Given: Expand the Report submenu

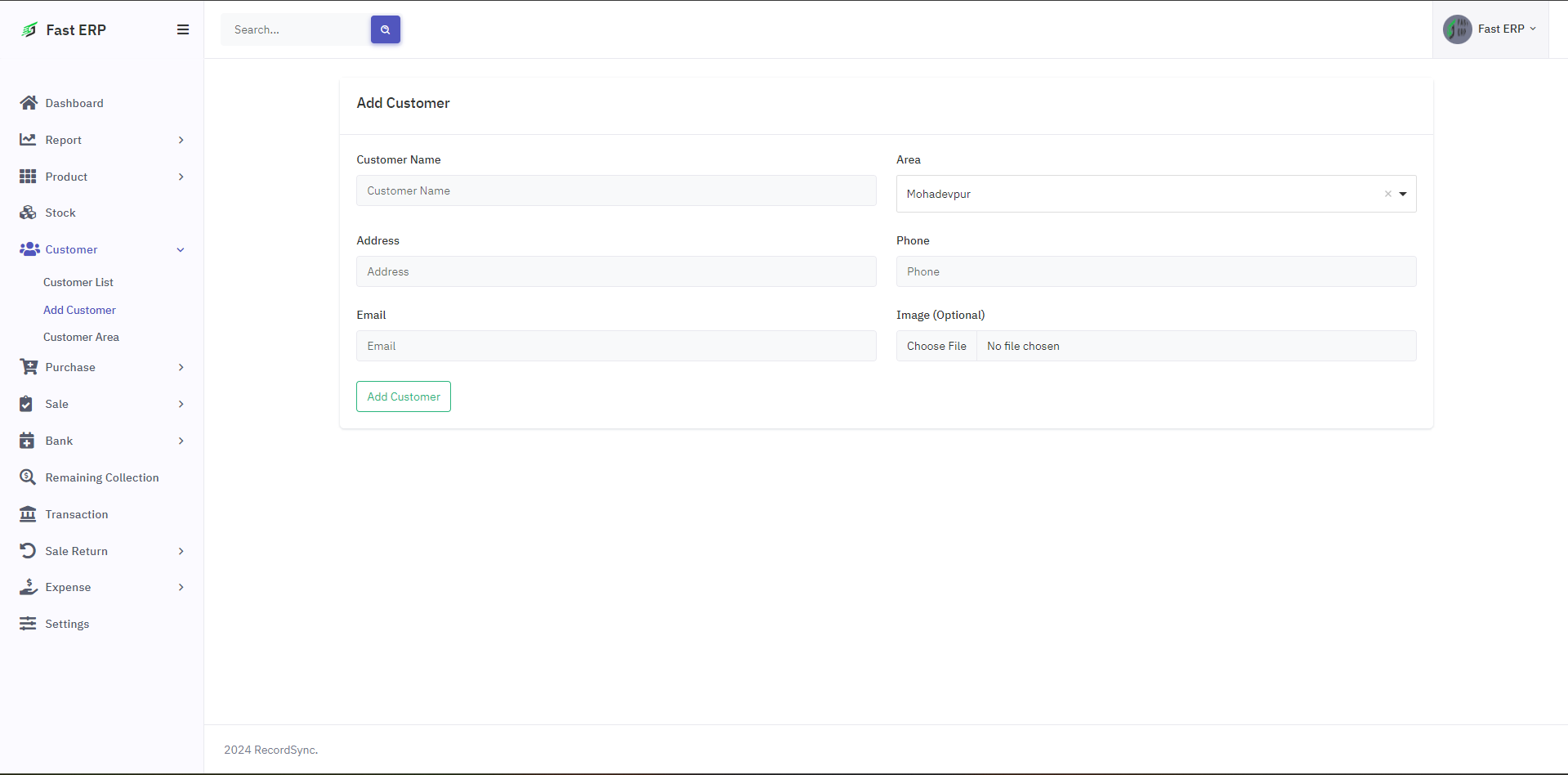Looking at the screenshot, I should (x=181, y=140).
